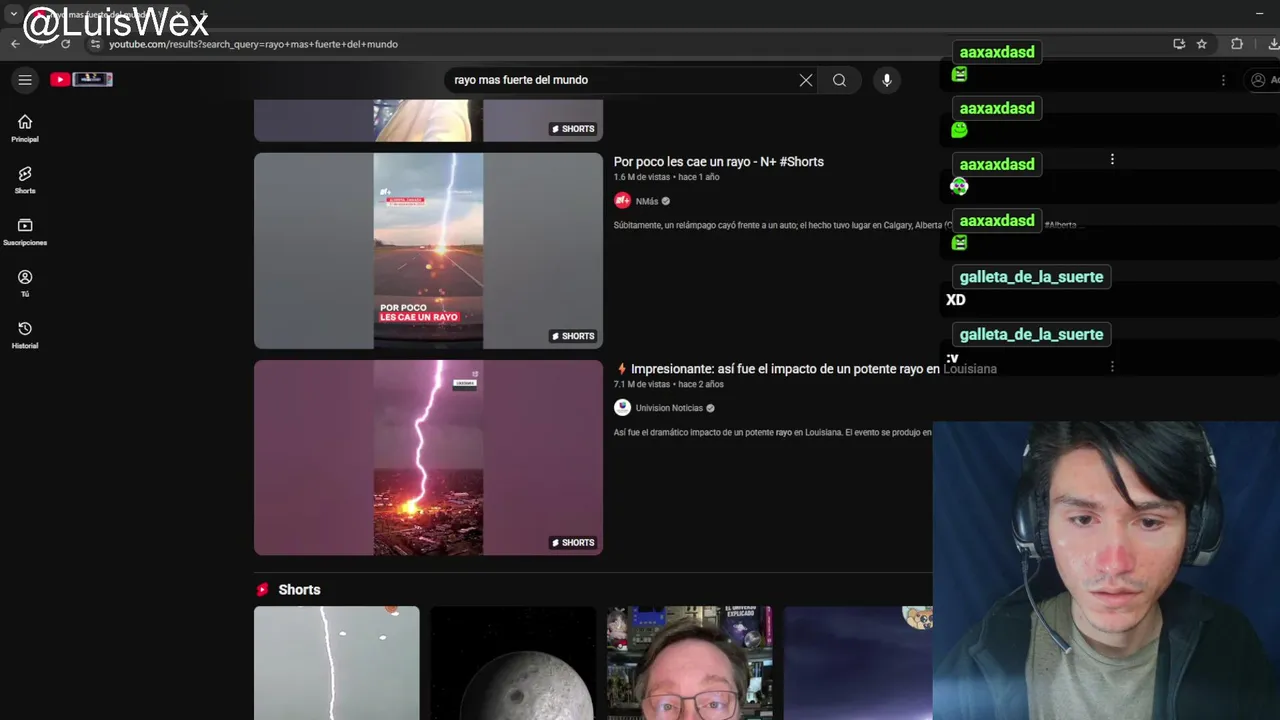Open the moon Shorts thumbnail
1280x720 pixels.
coord(513,663)
